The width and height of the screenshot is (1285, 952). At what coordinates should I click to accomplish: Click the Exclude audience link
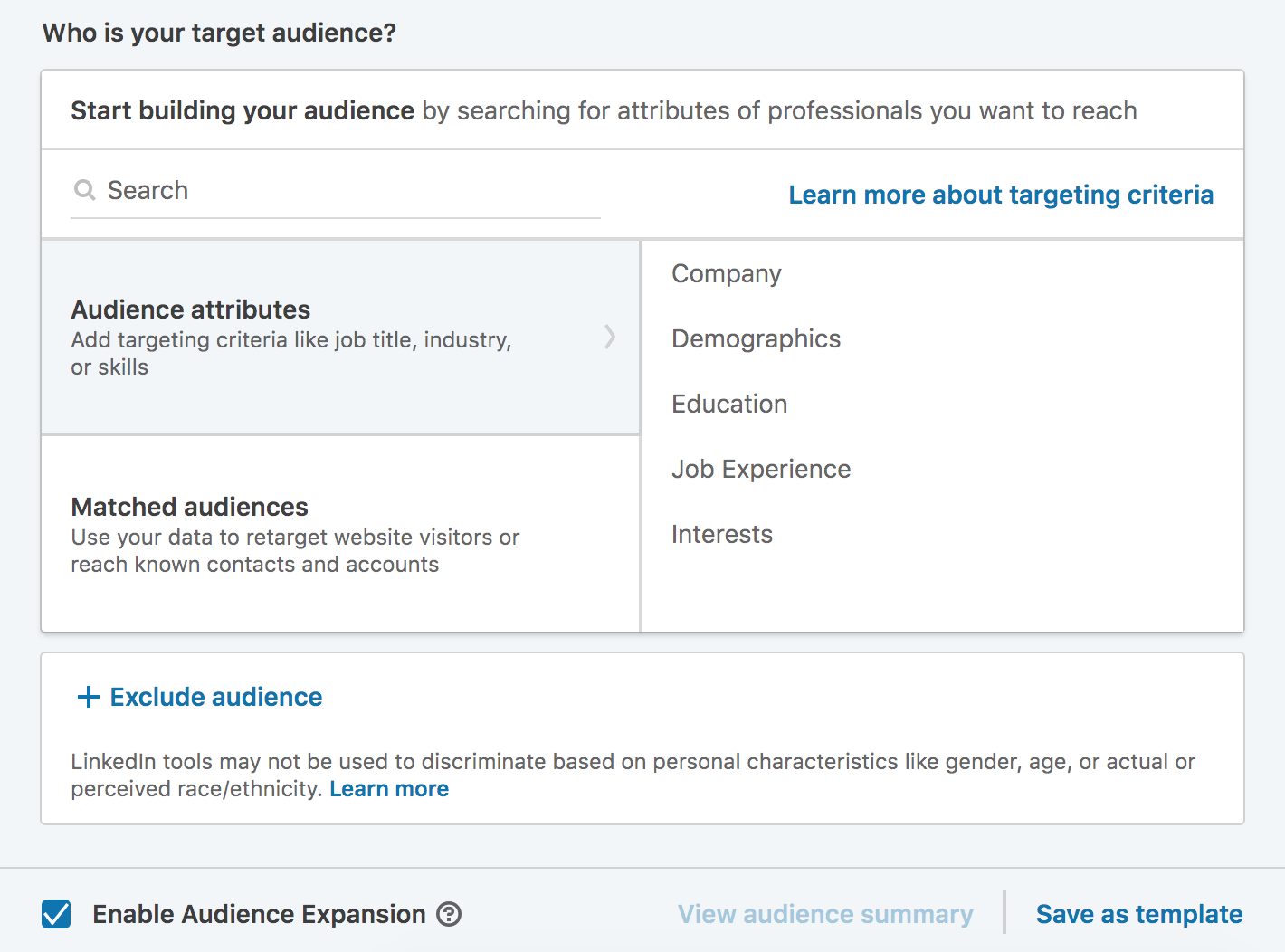click(215, 697)
